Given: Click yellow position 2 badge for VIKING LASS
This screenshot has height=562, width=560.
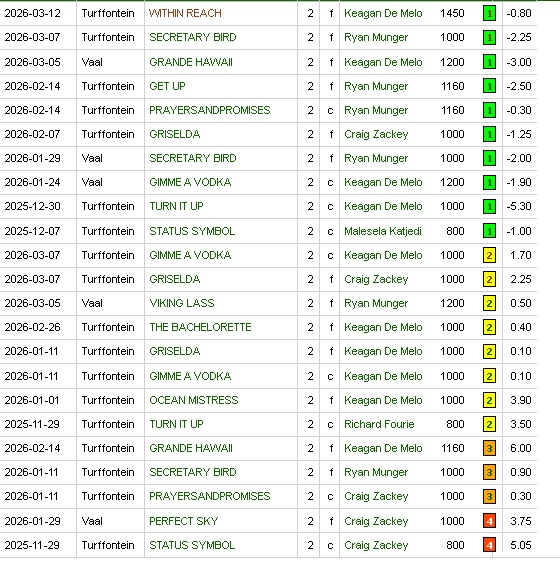Looking at the screenshot, I should (x=489, y=304).
